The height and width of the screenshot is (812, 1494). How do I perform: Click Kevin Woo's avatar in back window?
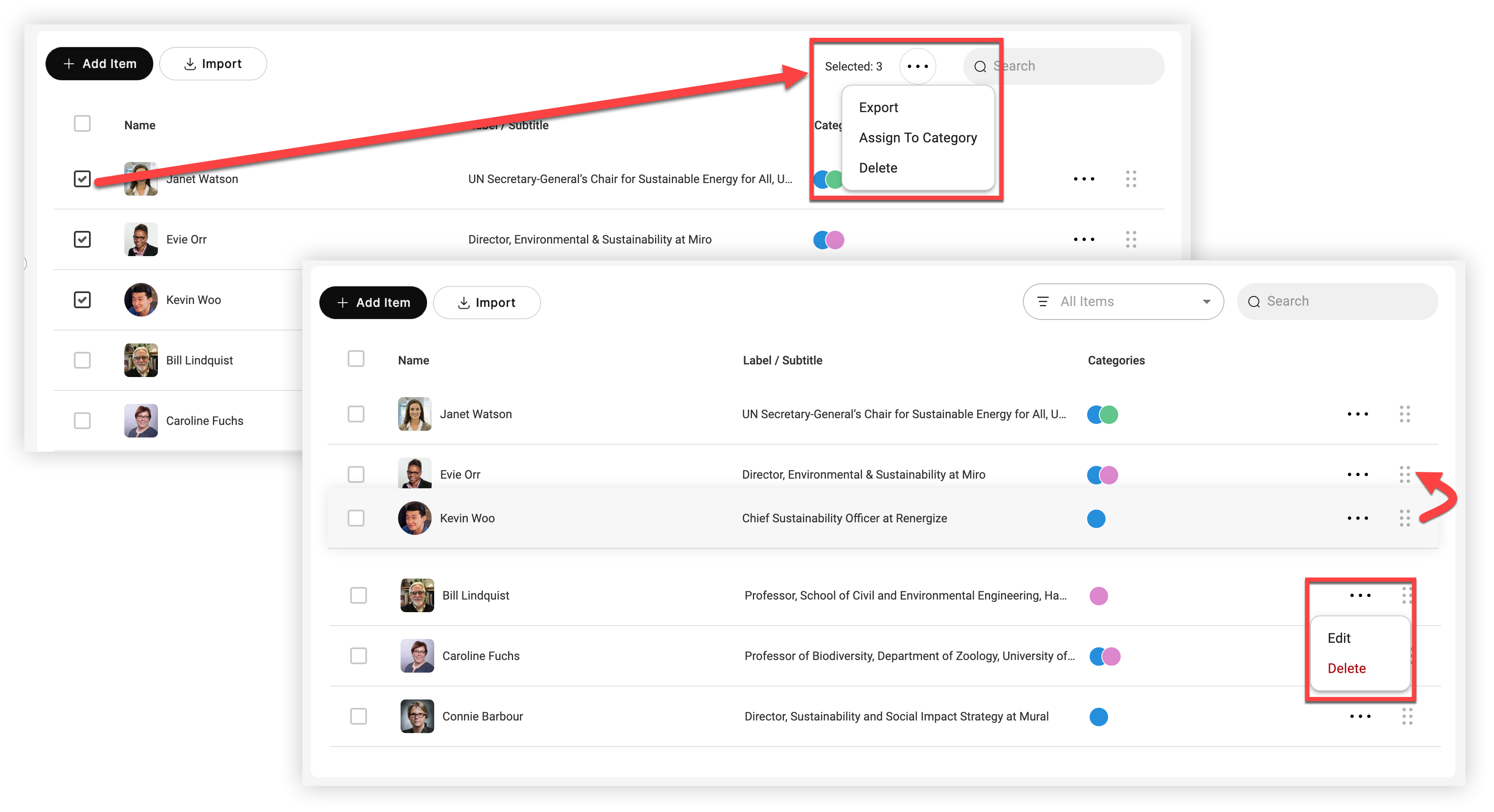click(x=141, y=300)
